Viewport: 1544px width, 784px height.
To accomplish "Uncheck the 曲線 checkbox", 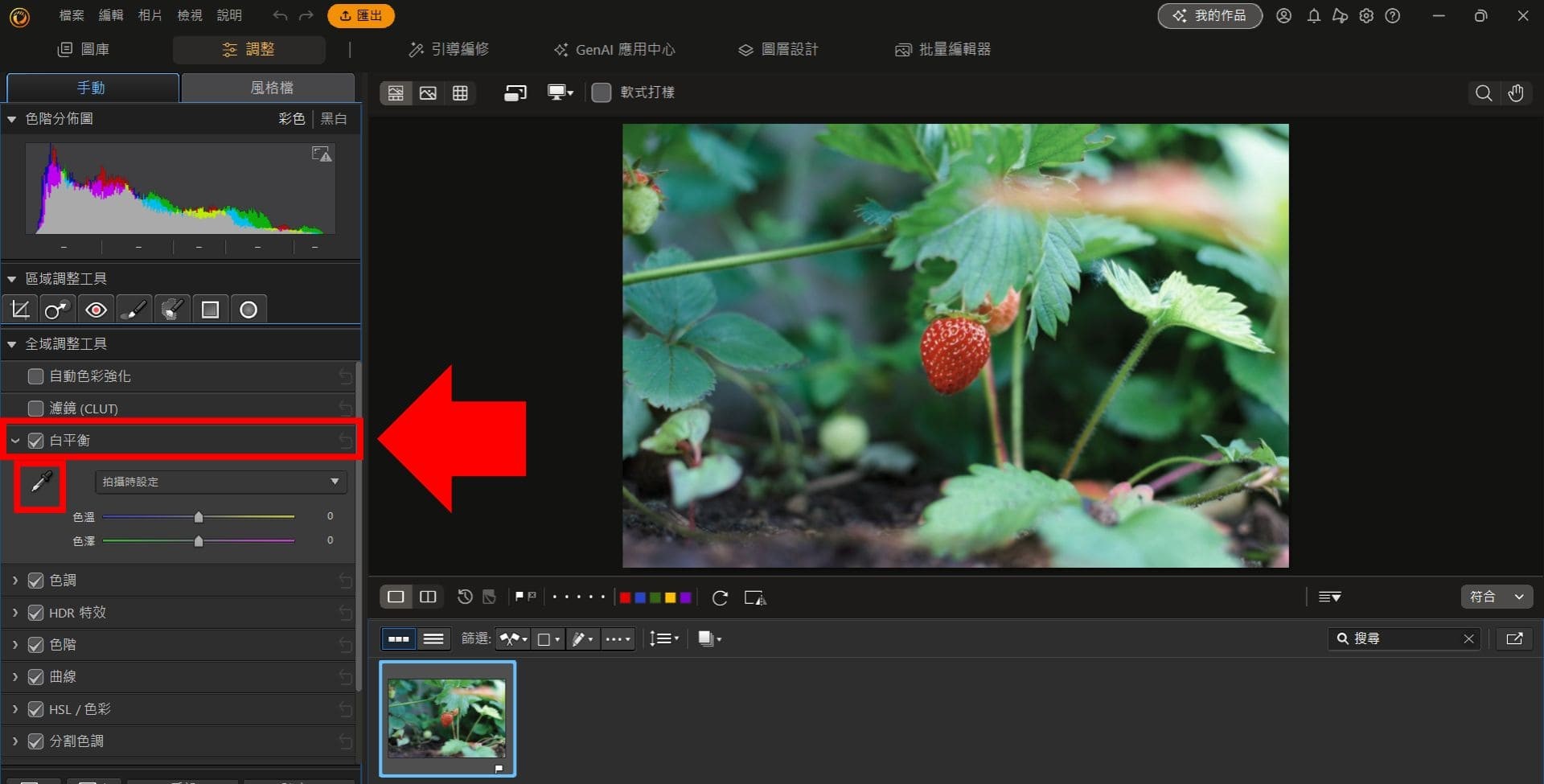I will coord(35,677).
